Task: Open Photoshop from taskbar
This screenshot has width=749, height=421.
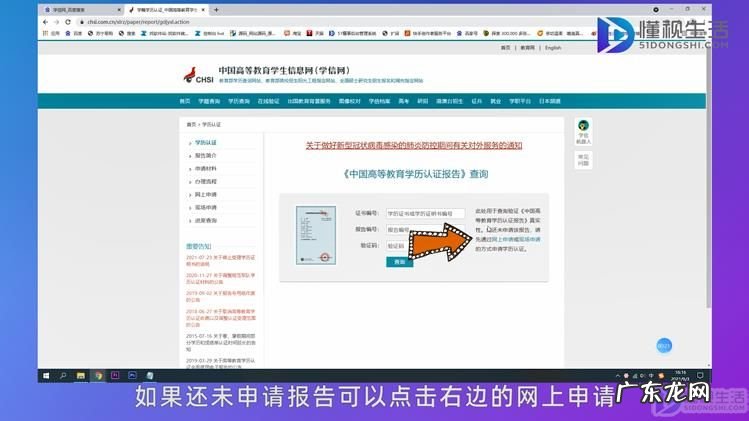Action: pos(132,376)
